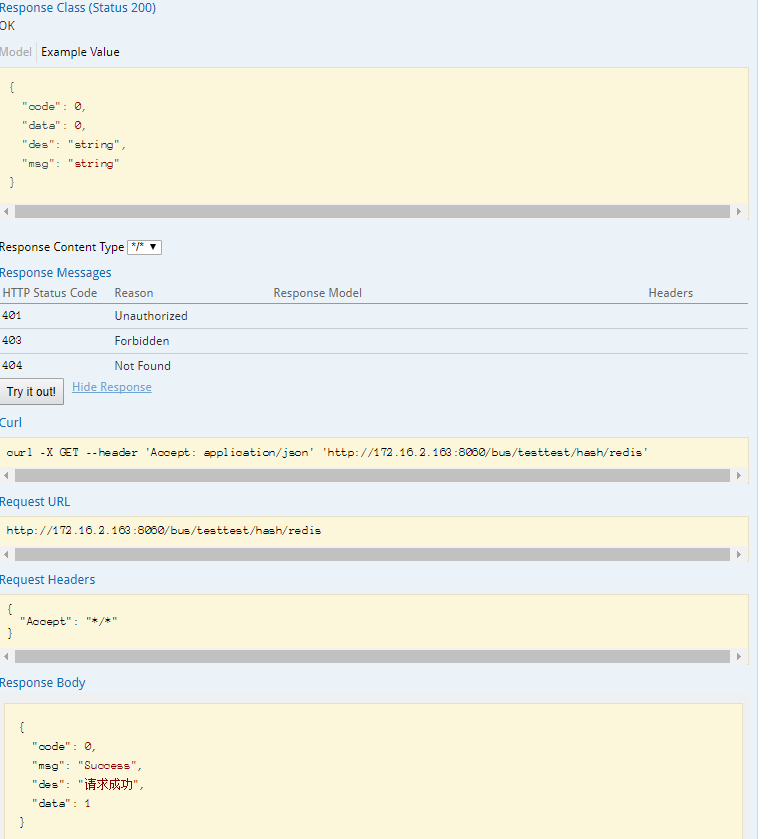Click horizontal scrollbar under example value JSON
The image size is (769, 839).
tap(372, 211)
